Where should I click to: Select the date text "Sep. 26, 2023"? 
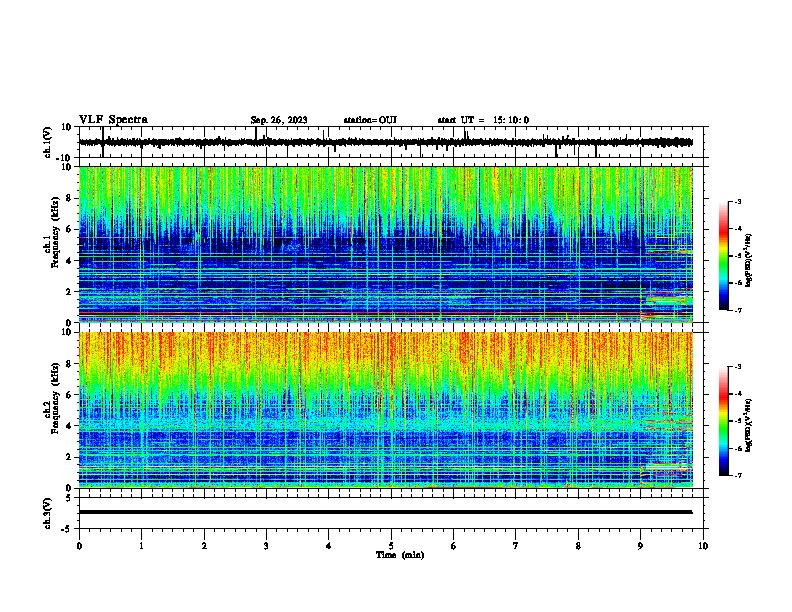[x=279, y=120]
